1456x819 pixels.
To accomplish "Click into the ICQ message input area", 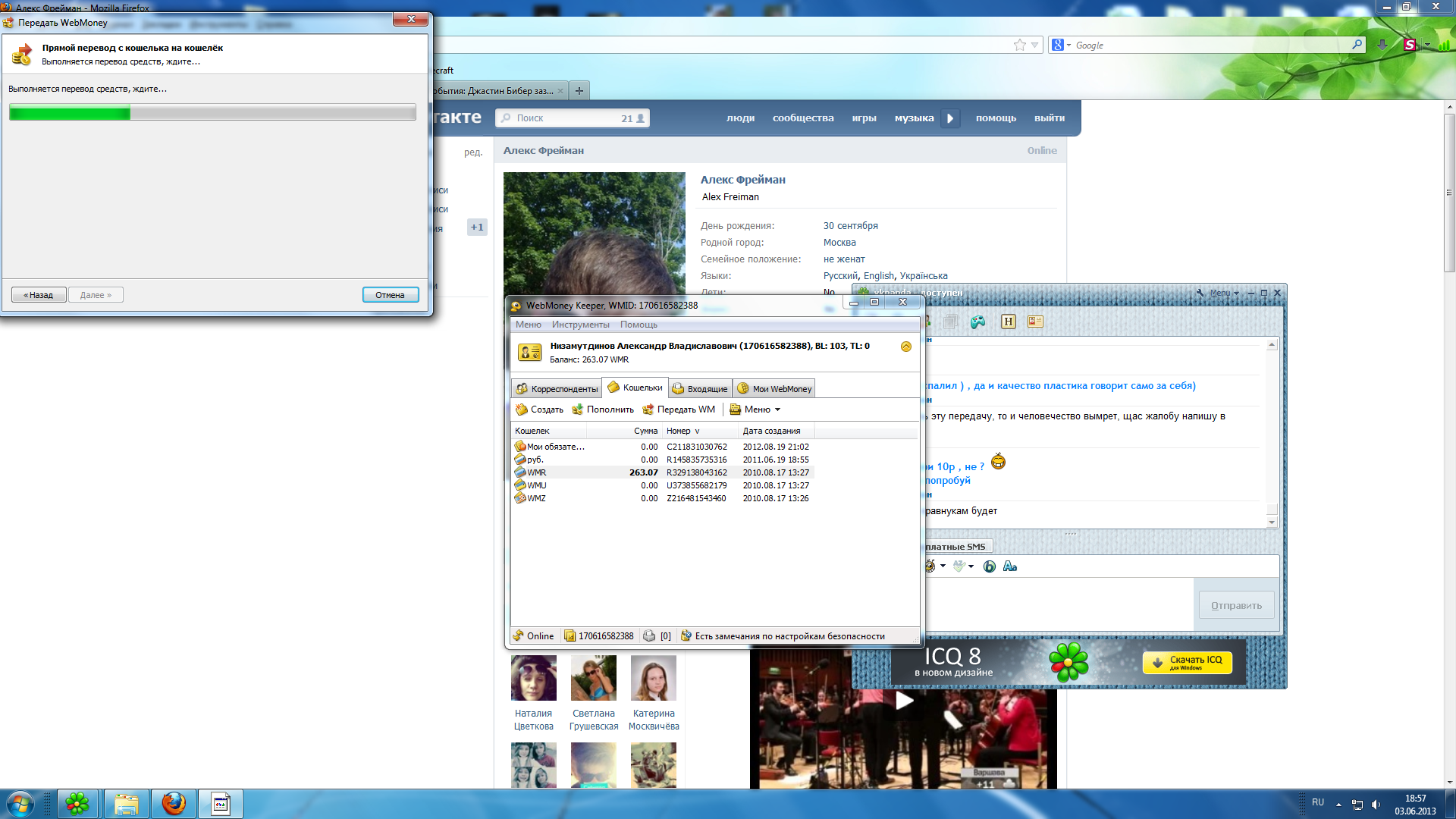I will tap(1058, 605).
